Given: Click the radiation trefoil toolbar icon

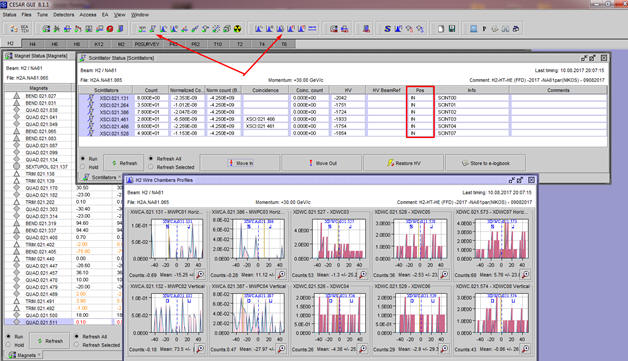Looking at the screenshot, I should coord(238,29).
